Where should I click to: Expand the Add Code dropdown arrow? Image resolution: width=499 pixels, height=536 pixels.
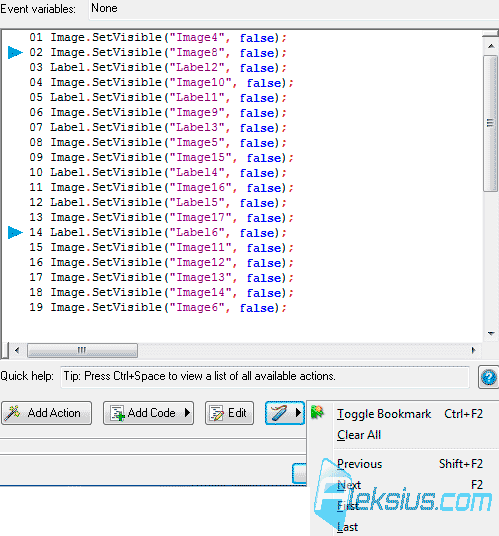(x=187, y=413)
